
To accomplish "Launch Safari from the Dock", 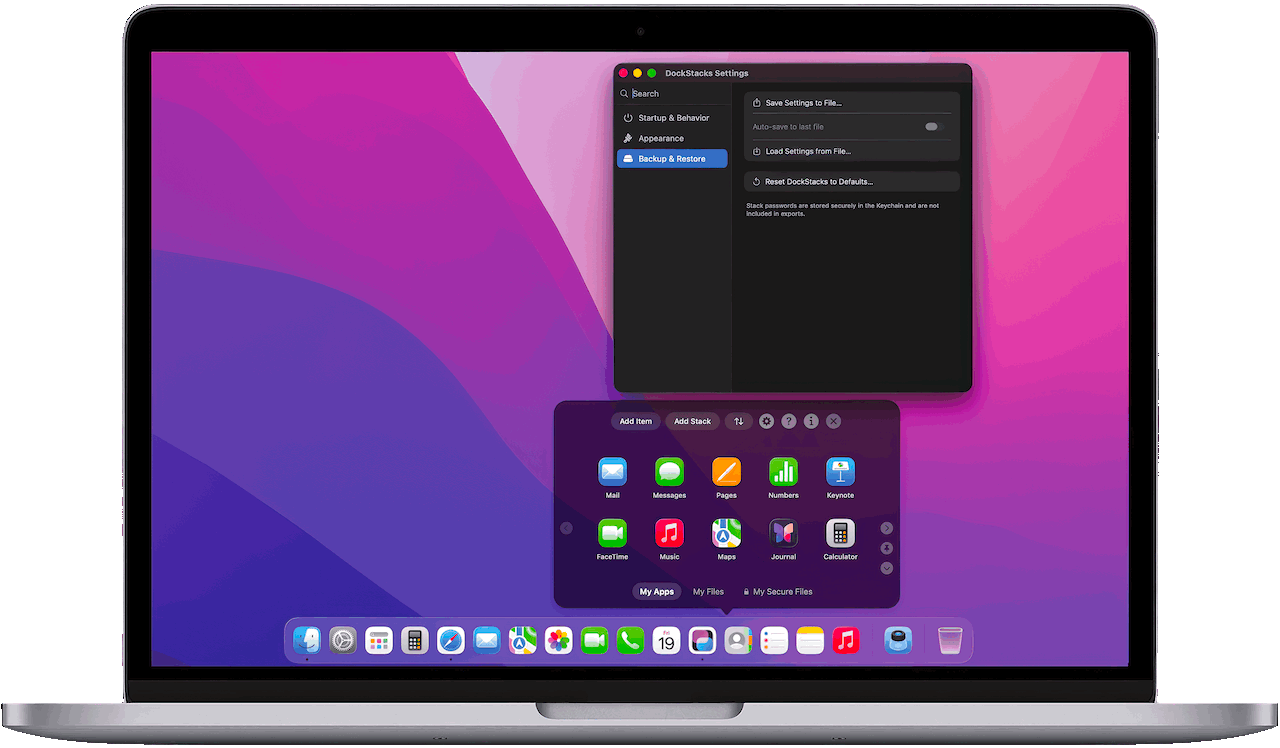I will (451, 640).
